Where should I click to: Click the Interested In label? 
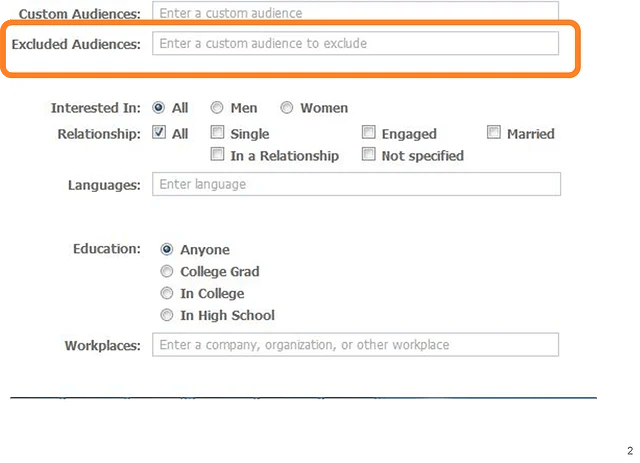[96, 108]
